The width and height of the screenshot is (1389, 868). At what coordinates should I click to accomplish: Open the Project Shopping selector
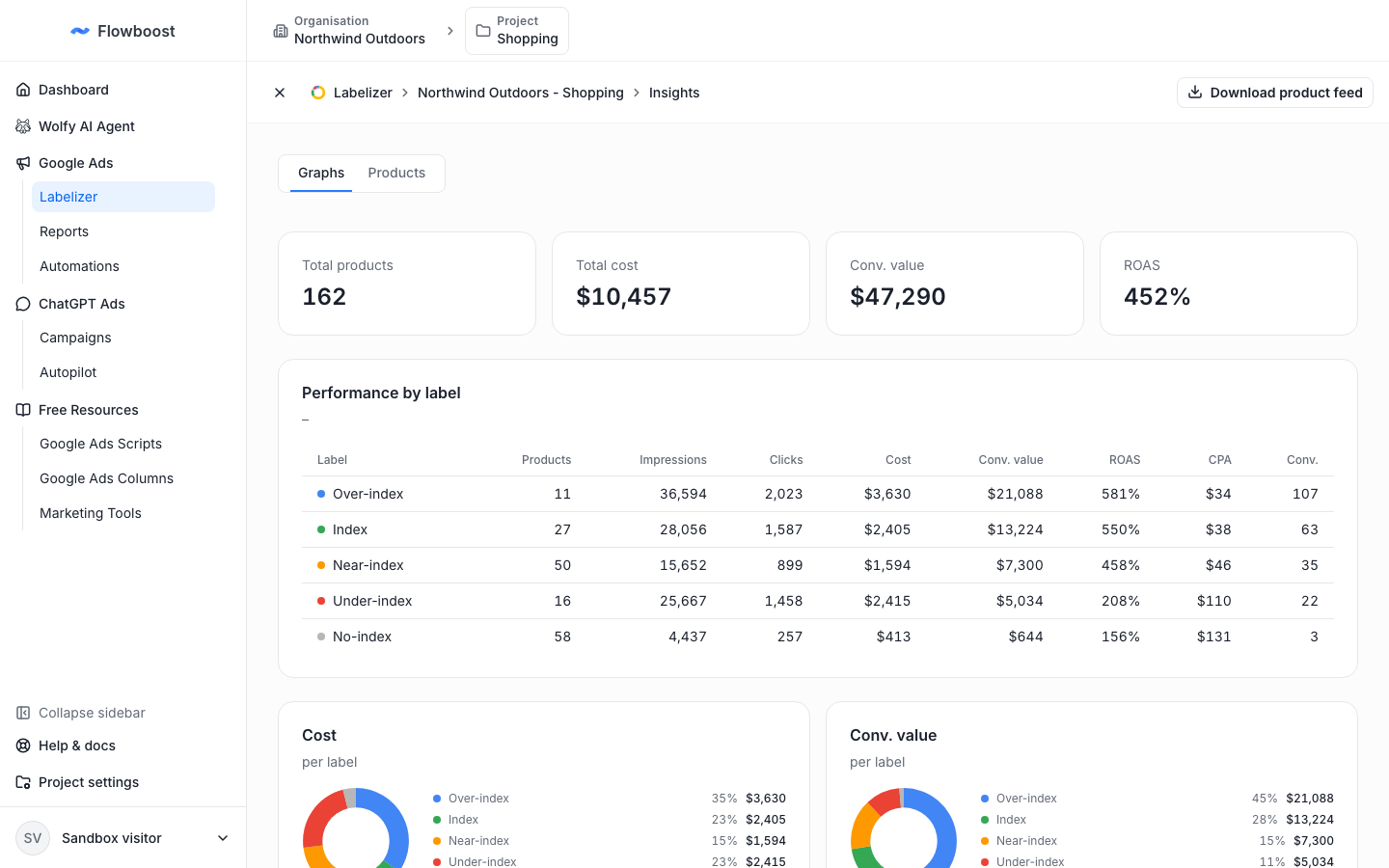pos(517,31)
